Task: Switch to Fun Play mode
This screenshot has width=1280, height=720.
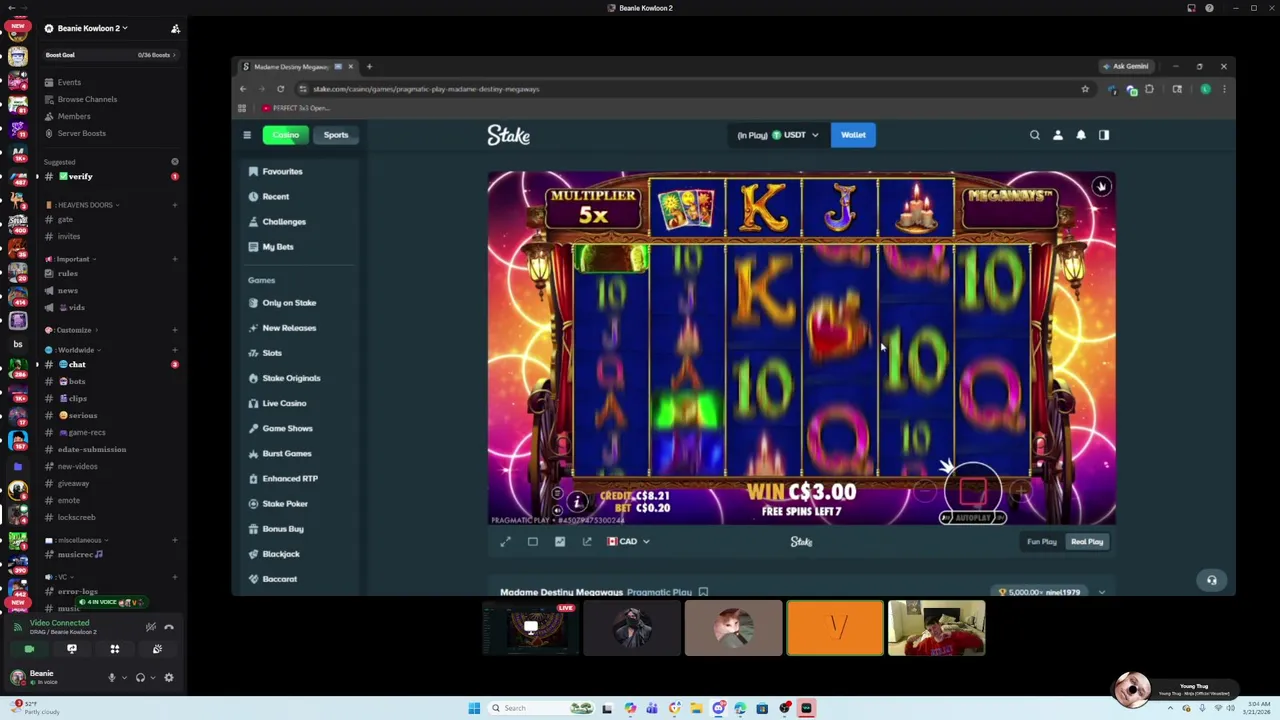Action: [1042, 542]
